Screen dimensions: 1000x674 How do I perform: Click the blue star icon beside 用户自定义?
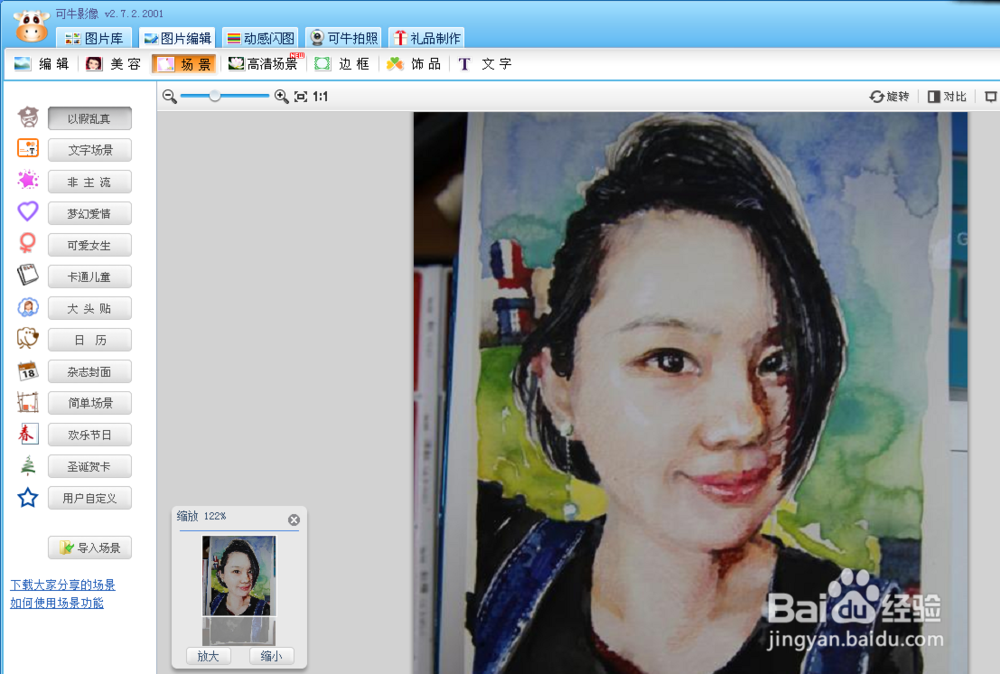click(27, 497)
